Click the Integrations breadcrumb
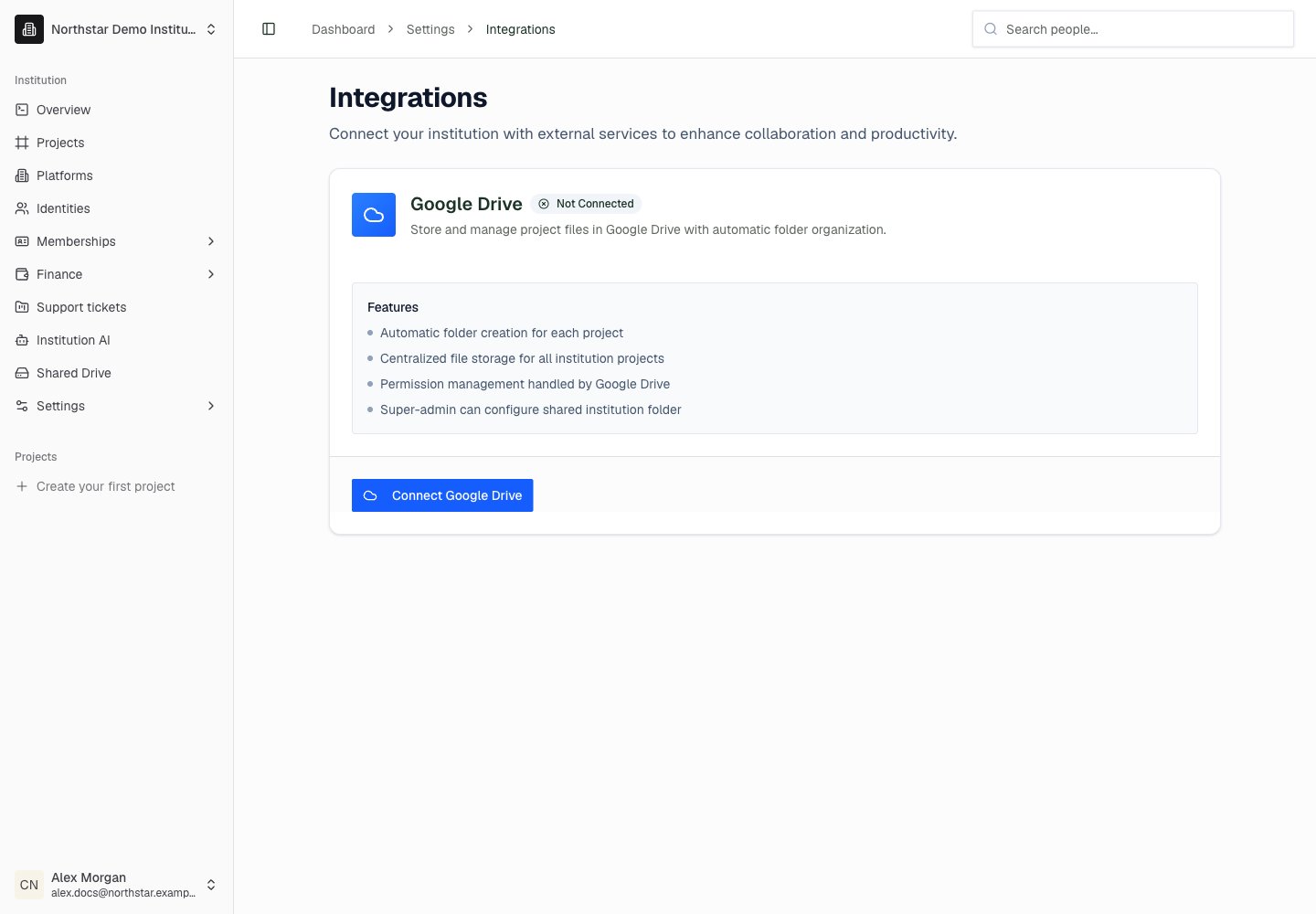This screenshot has width=1316, height=914. click(x=520, y=29)
